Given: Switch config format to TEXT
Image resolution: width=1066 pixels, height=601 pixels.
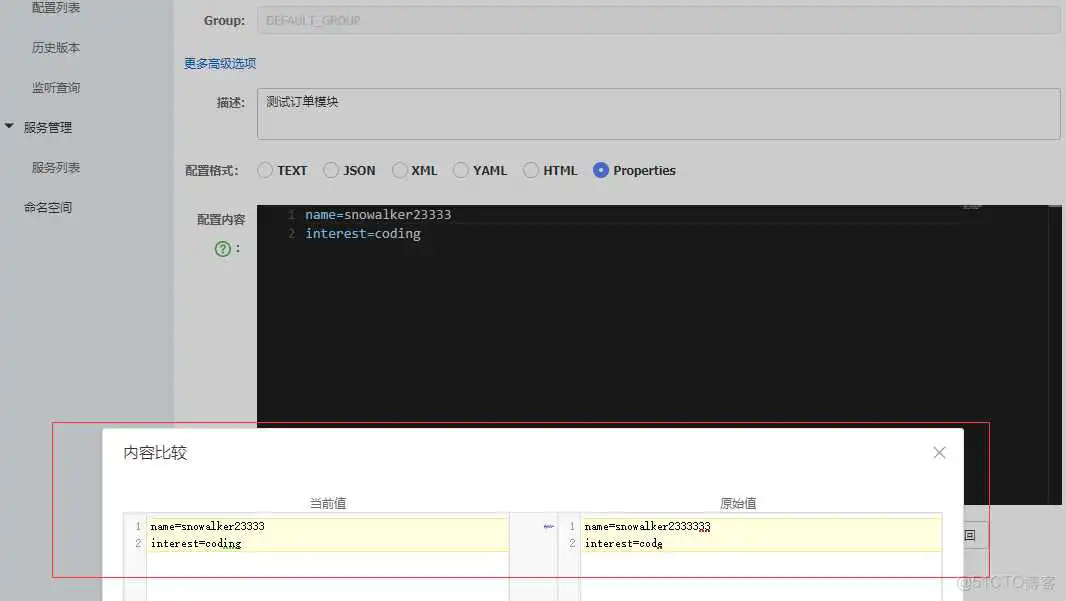Looking at the screenshot, I should tap(264, 170).
